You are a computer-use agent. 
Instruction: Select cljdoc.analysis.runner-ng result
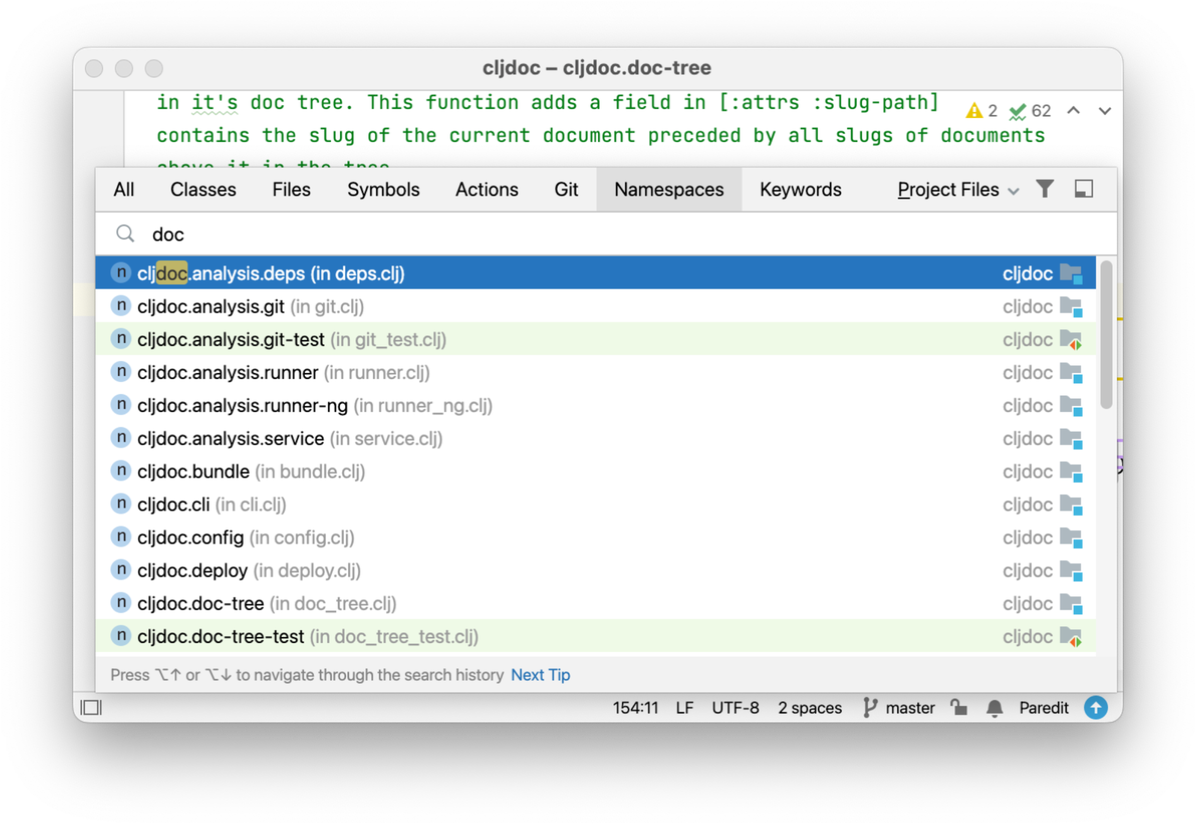[x=596, y=405]
